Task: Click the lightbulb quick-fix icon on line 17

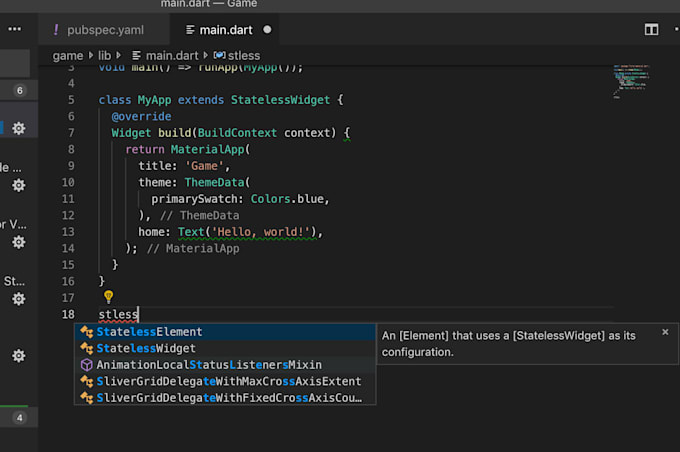Action: [108, 297]
